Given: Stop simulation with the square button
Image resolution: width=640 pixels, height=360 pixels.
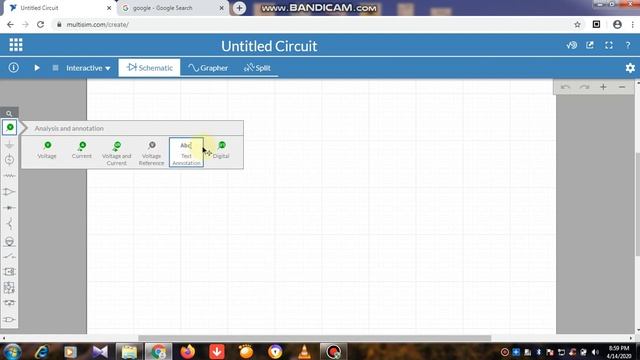Looking at the screenshot, I should pyautogui.click(x=56, y=68).
